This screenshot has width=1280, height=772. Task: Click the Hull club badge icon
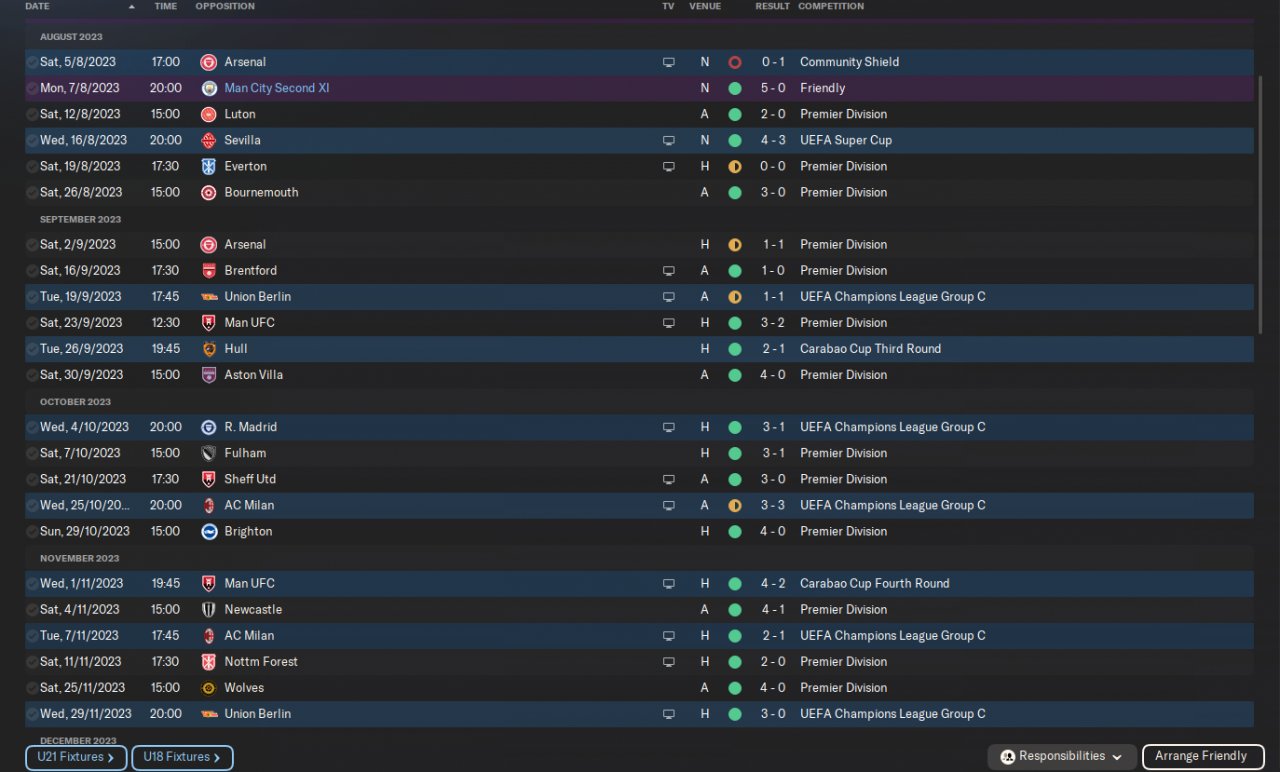(x=208, y=349)
